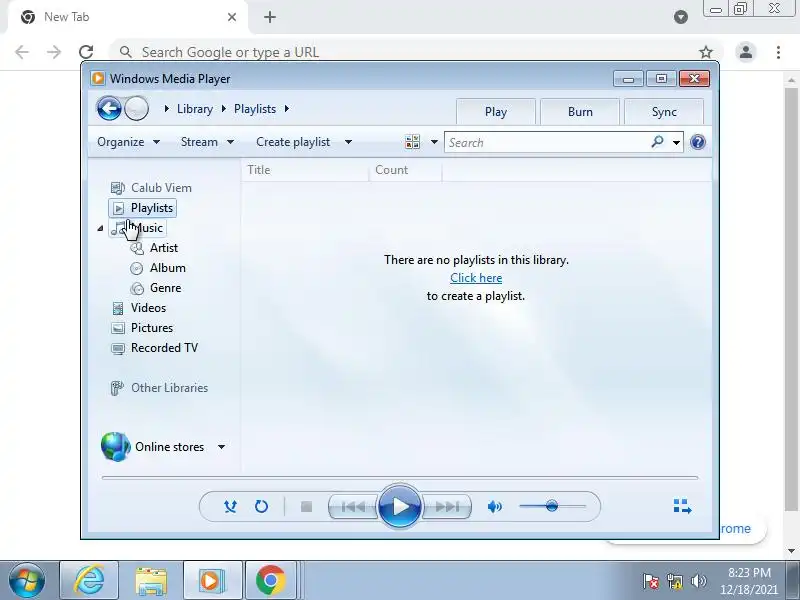Image resolution: width=800 pixels, height=600 pixels.
Task: Switch to the Play tab
Action: [495, 112]
